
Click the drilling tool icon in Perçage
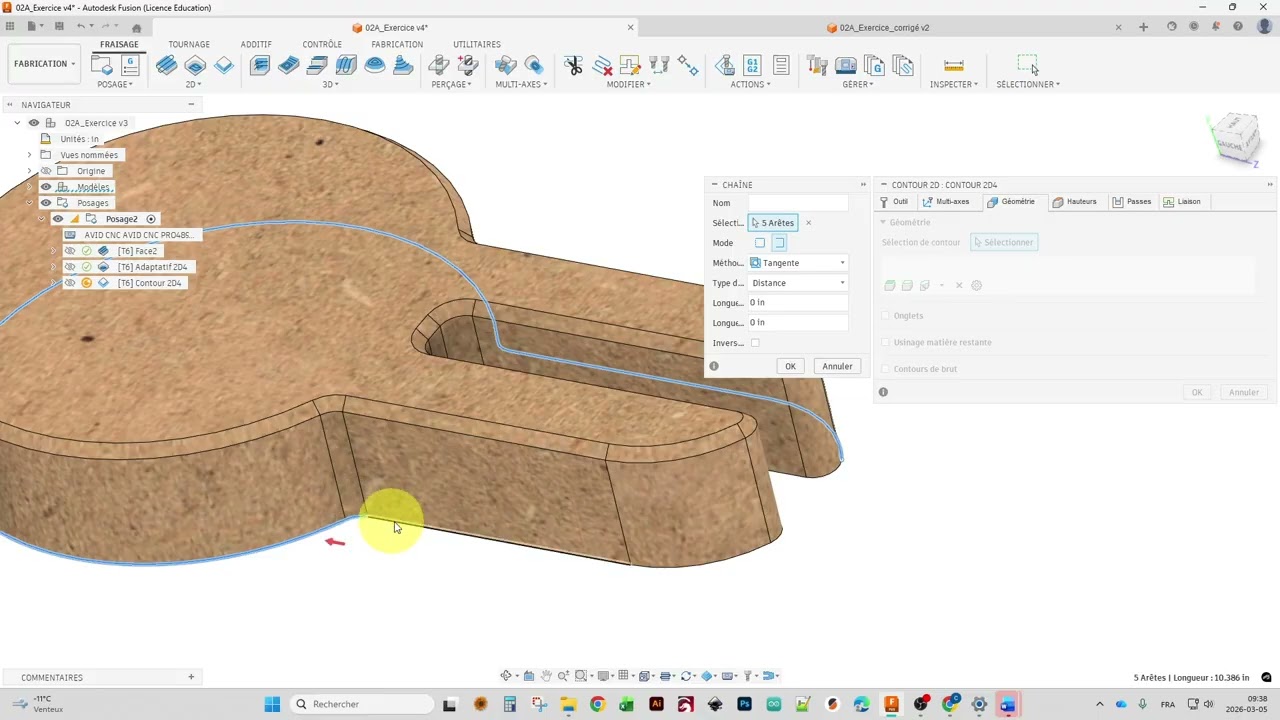click(439, 65)
